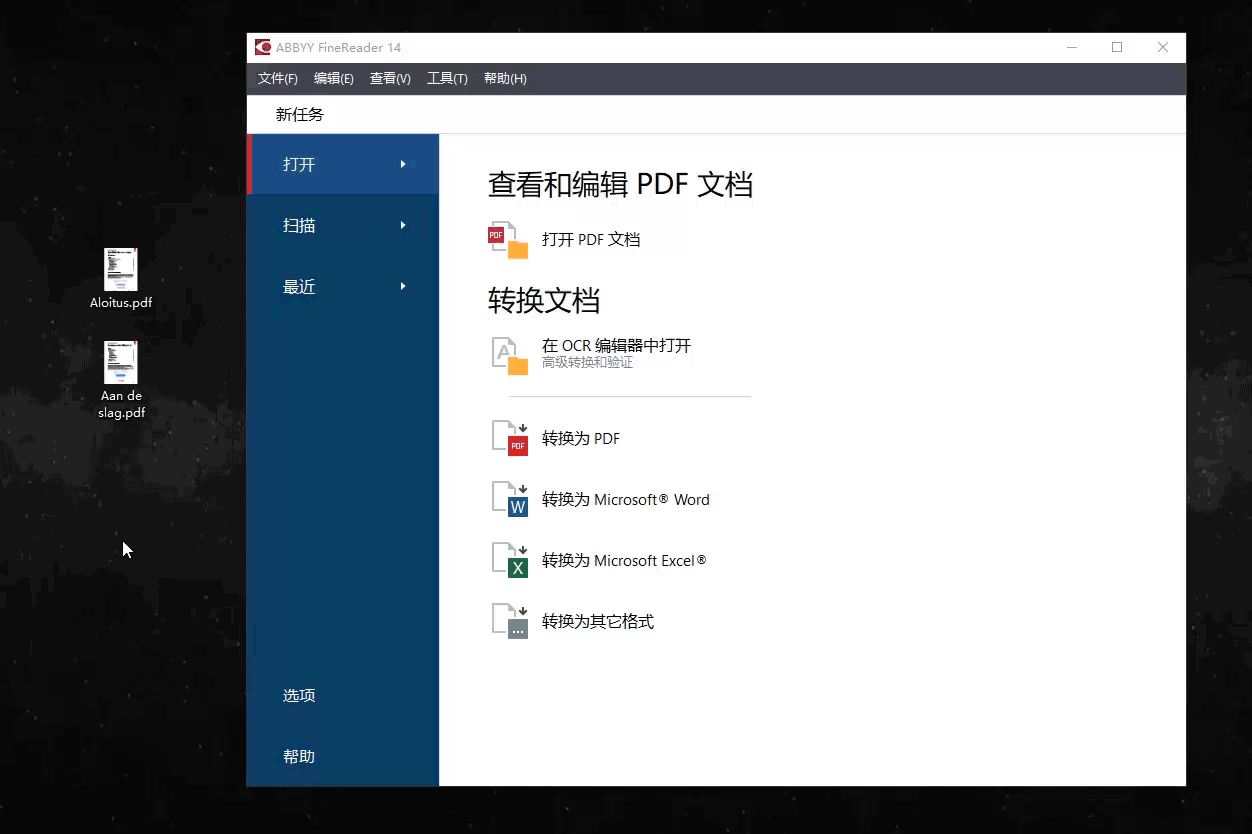The width and height of the screenshot is (1252, 834).
Task: Click the Open in OCR Editor icon
Action: pos(510,355)
